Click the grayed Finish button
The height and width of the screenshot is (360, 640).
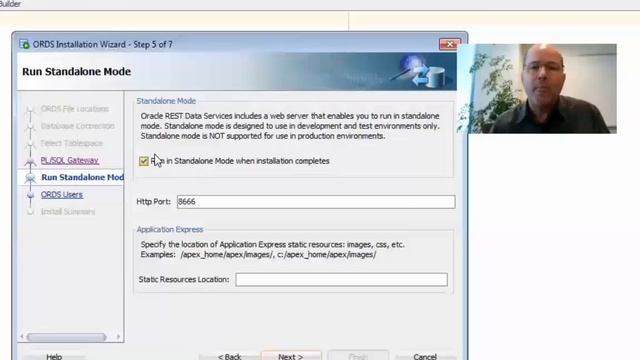pyautogui.click(x=358, y=356)
